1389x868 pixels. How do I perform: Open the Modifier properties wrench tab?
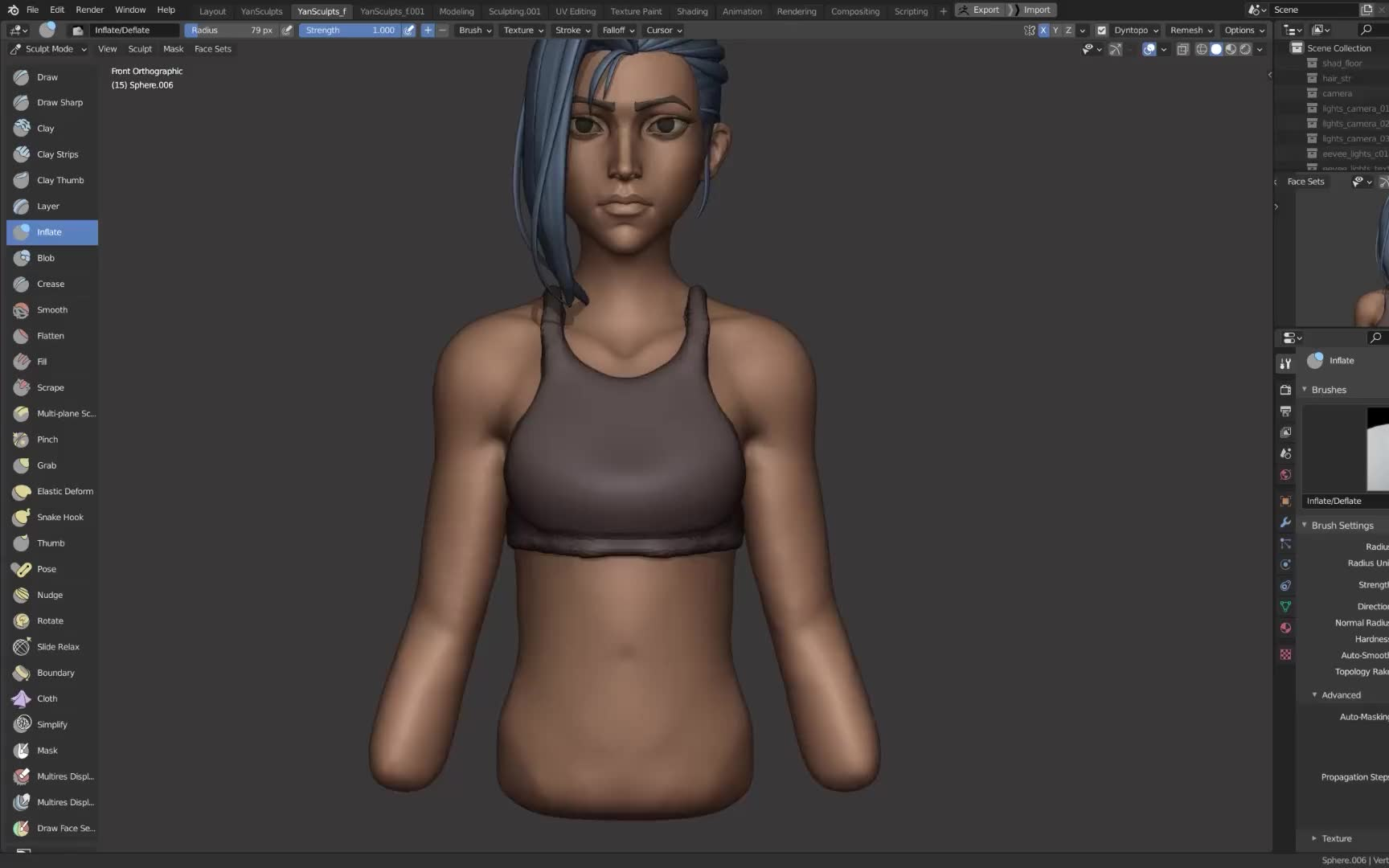pos(1285,523)
